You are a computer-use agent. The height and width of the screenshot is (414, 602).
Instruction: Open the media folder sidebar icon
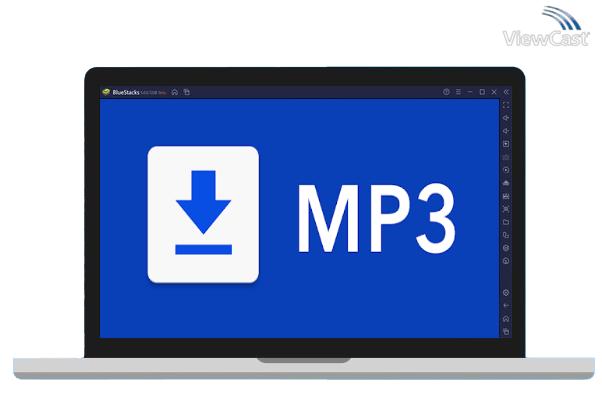pyautogui.click(x=506, y=222)
